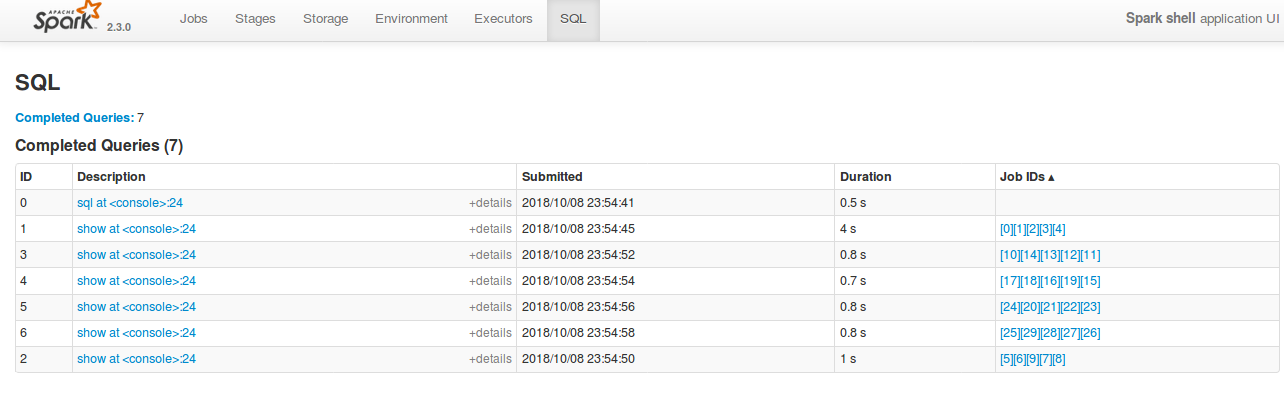This screenshot has height=403, width=1284.
Task: Open job link [11]
Action: (x=1090, y=255)
